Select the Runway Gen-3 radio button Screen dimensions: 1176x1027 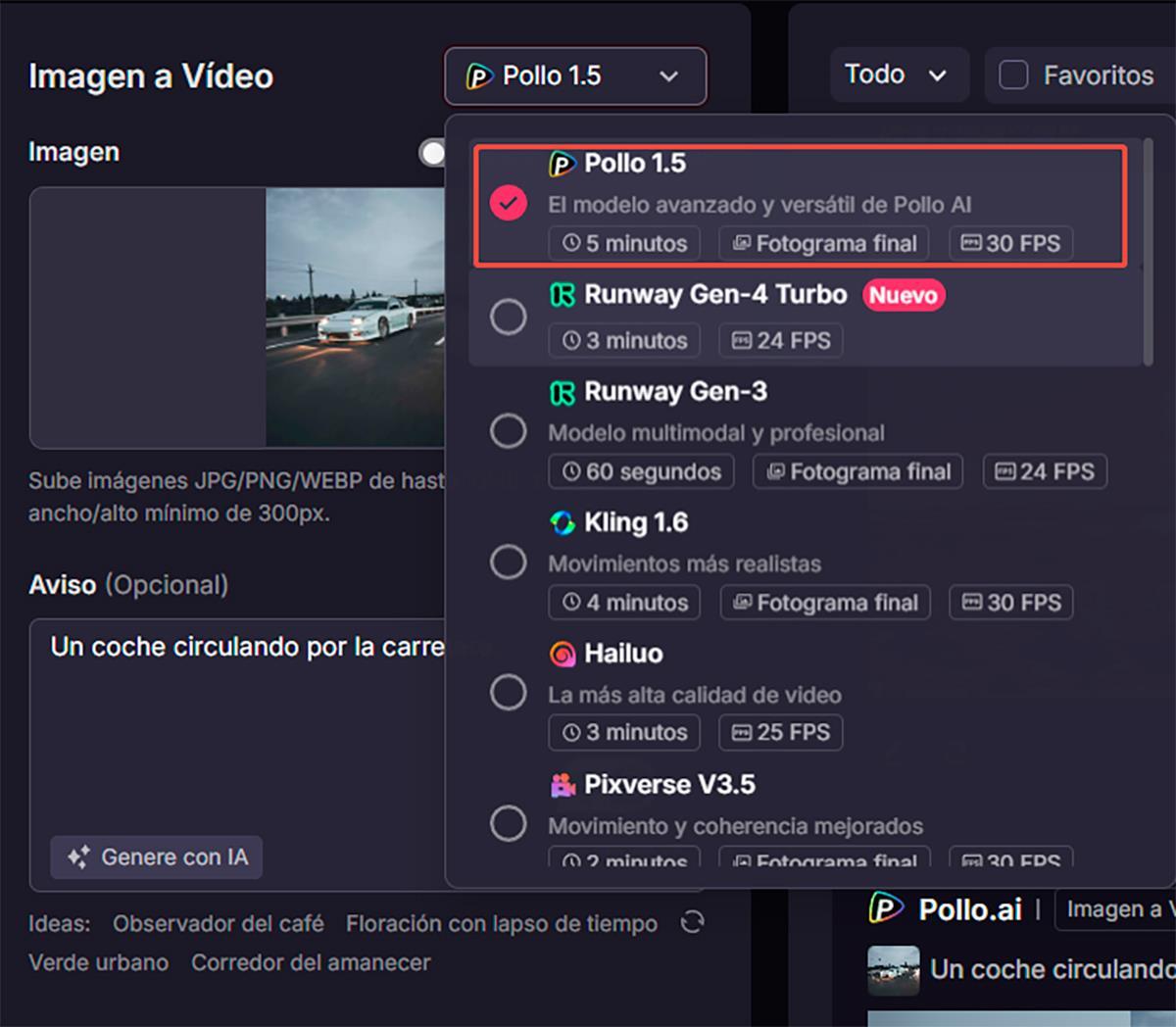pyautogui.click(x=508, y=431)
